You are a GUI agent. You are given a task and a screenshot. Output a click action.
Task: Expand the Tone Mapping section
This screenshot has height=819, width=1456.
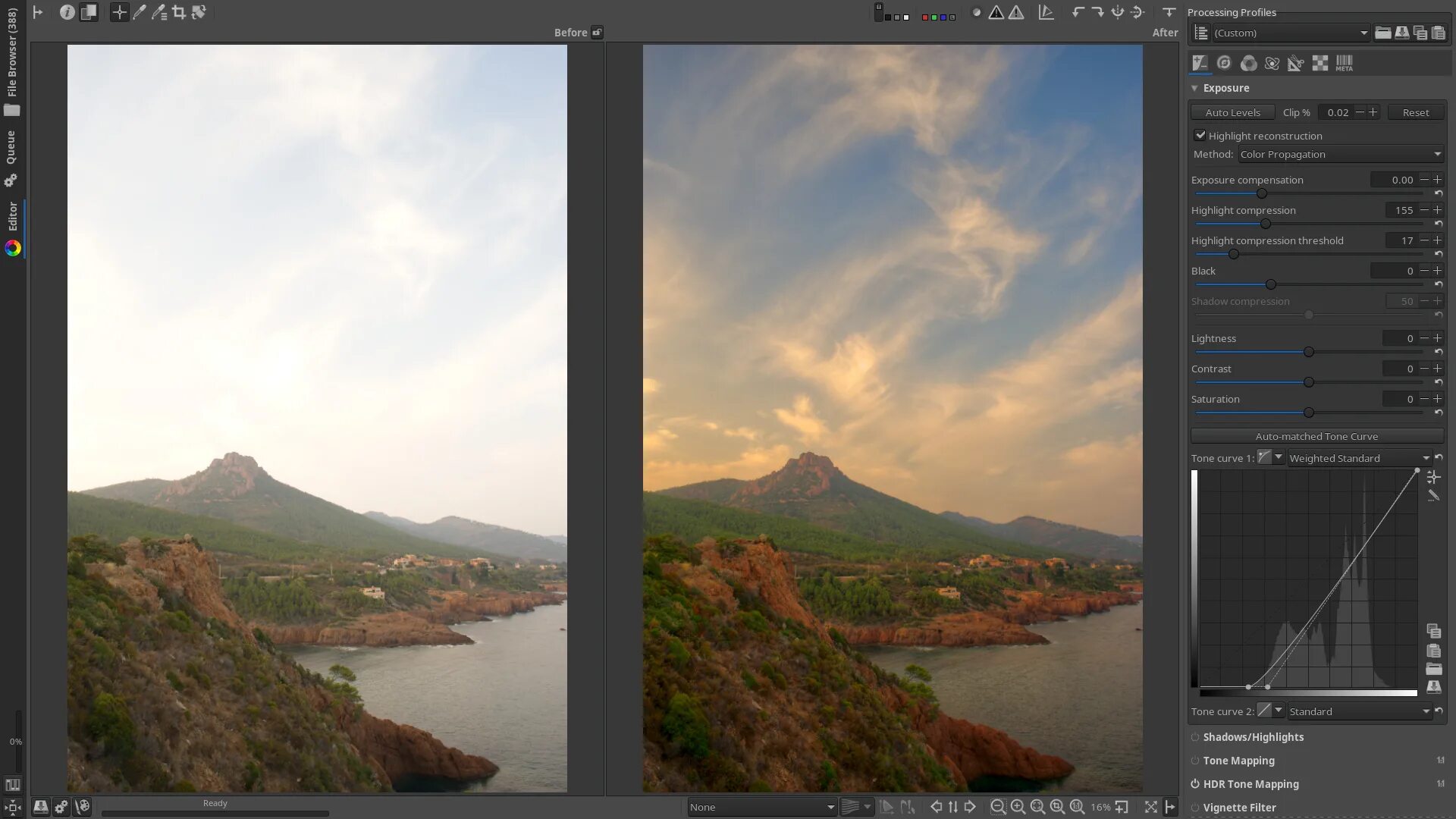pyautogui.click(x=1239, y=760)
